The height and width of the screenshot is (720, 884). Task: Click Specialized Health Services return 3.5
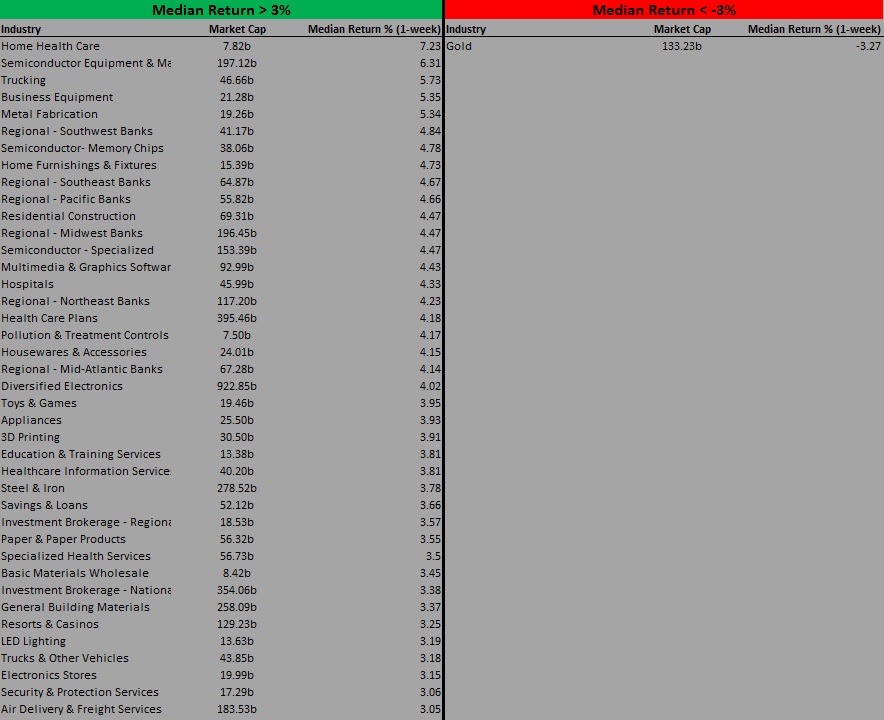[x=433, y=556]
